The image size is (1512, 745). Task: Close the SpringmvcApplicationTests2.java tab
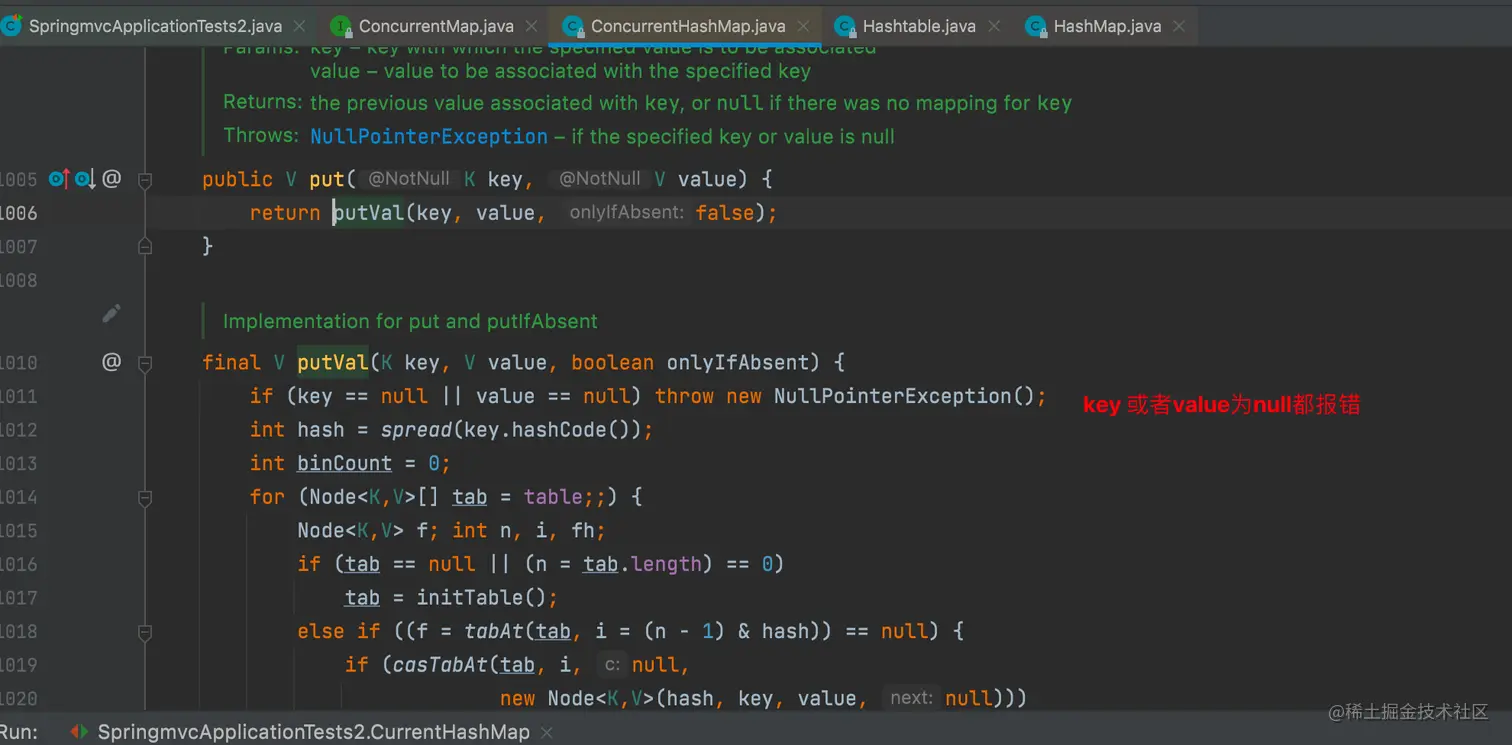[x=301, y=26]
